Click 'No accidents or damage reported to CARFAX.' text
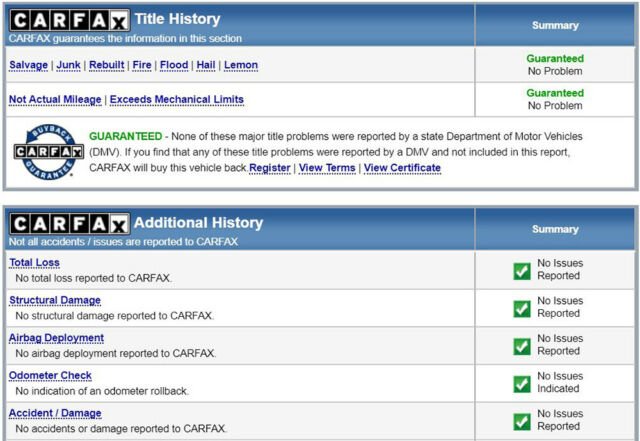The image size is (640, 441). point(121,428)
